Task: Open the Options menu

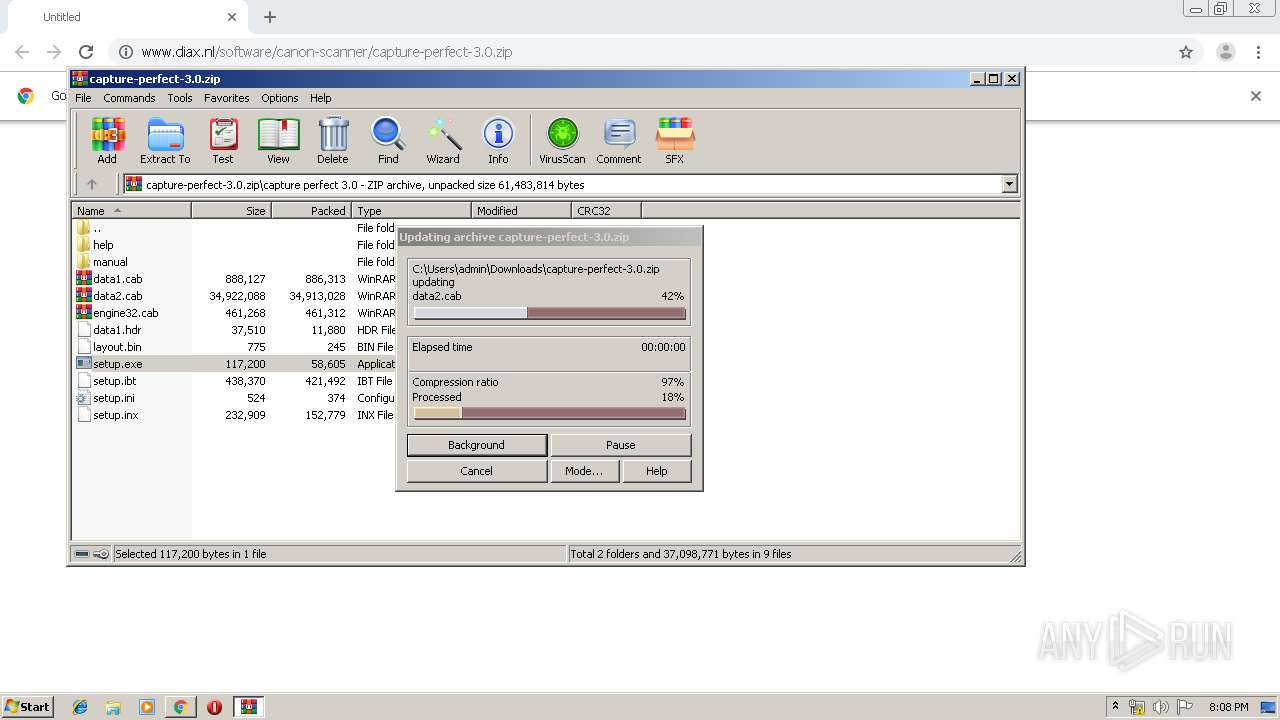Action: pos(280,98)
